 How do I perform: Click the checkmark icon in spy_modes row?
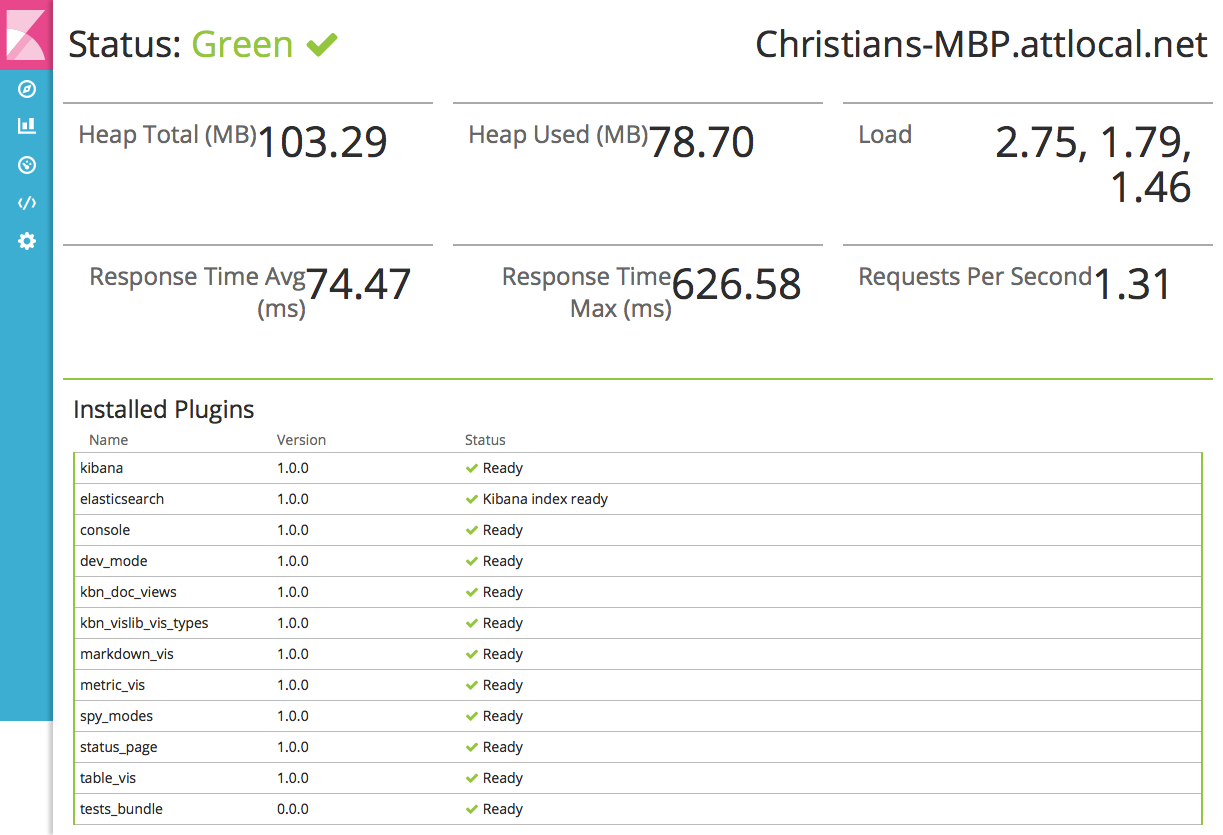471,716
